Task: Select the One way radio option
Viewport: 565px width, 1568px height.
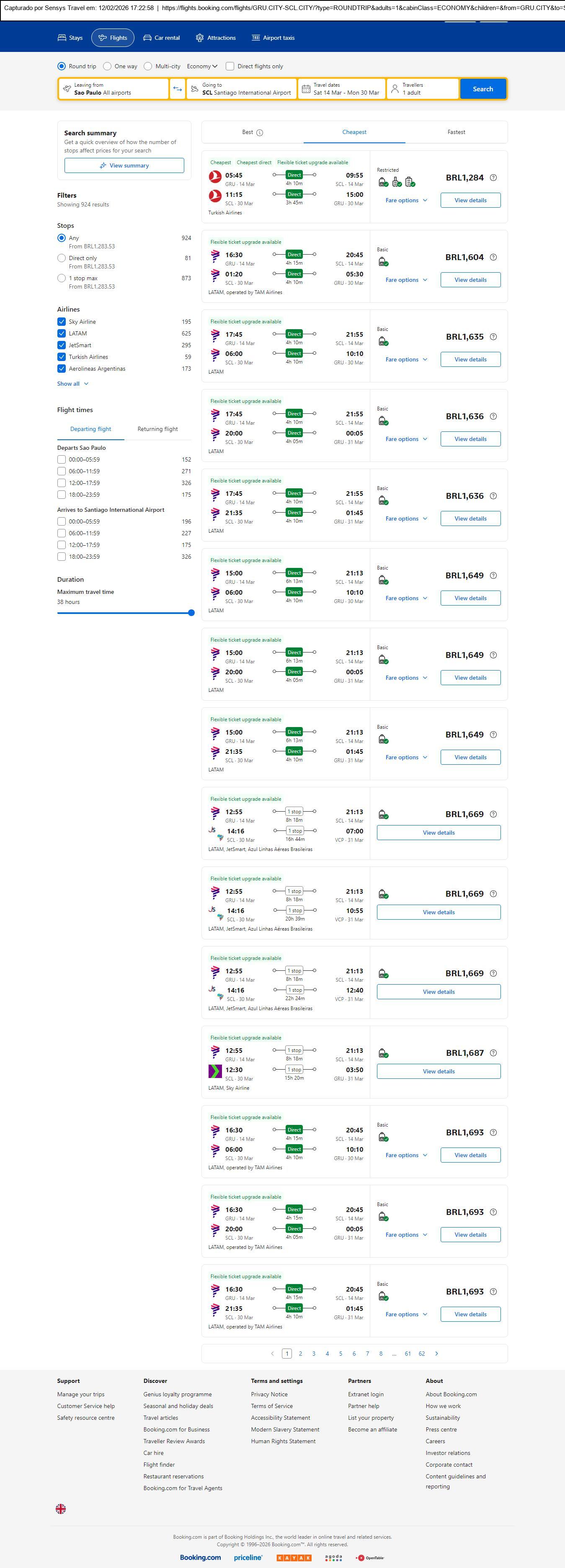Action: pyautogui.click(x=108, y=66)
